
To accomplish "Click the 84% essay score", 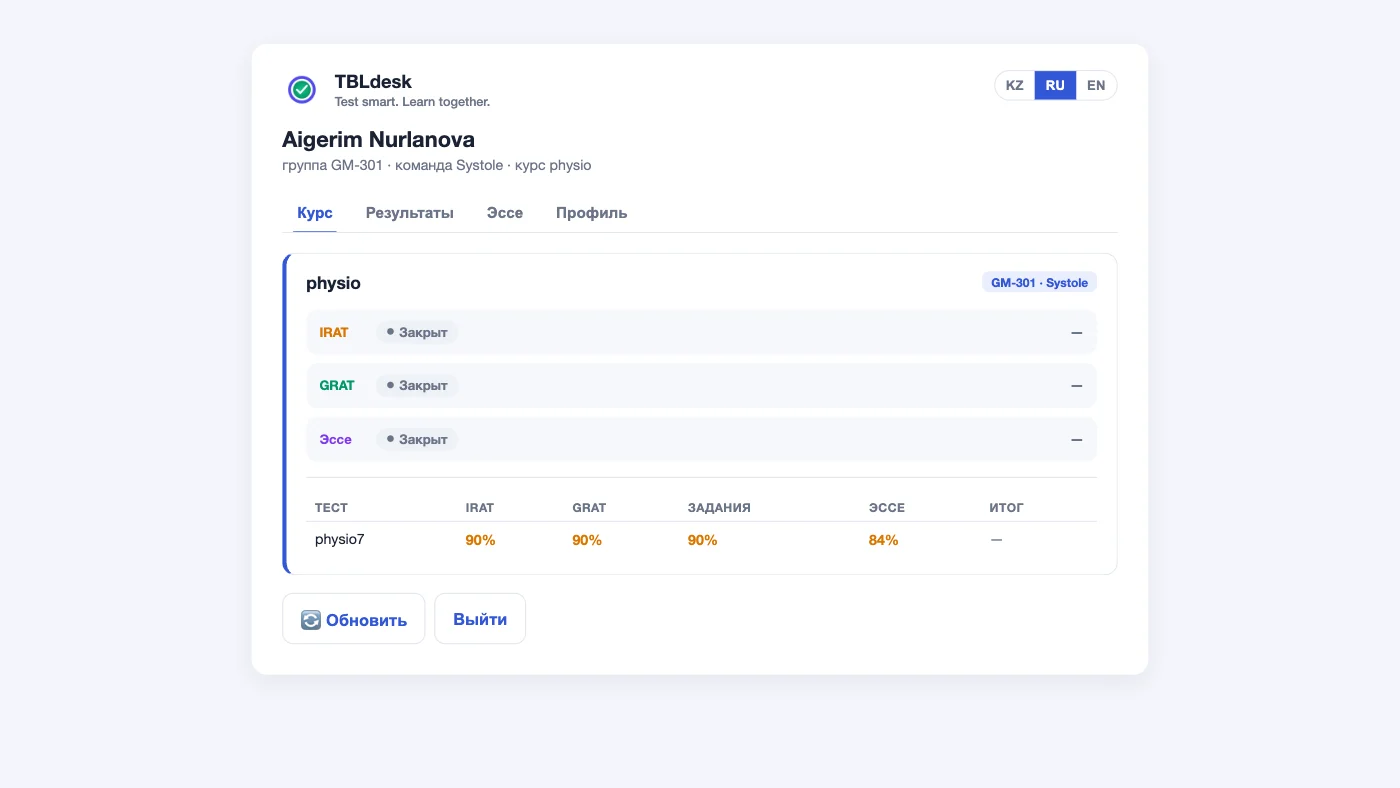I will pos(884,540).
